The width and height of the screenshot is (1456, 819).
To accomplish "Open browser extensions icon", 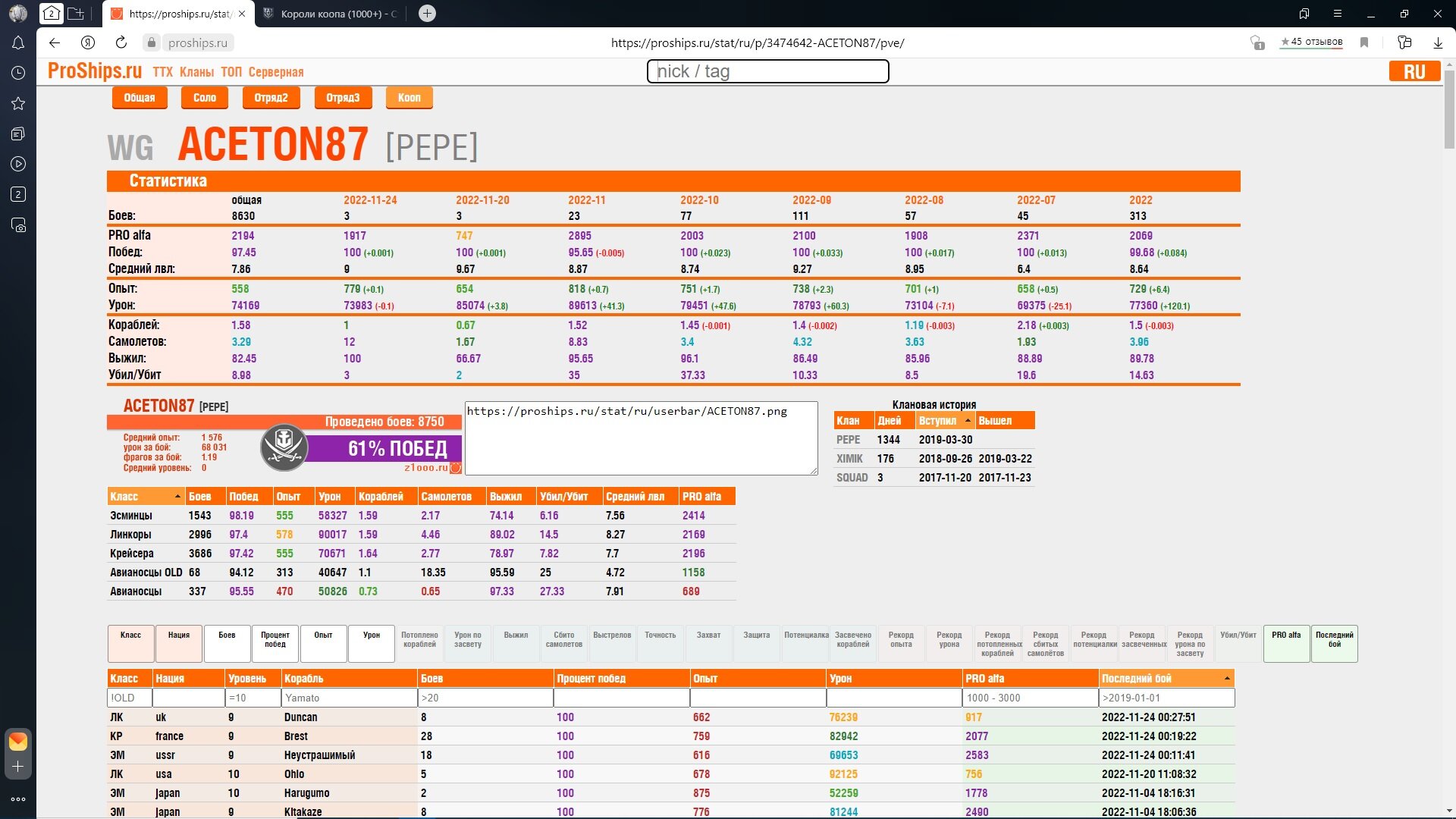I will pyautogui.click(x=1404, y=42).
